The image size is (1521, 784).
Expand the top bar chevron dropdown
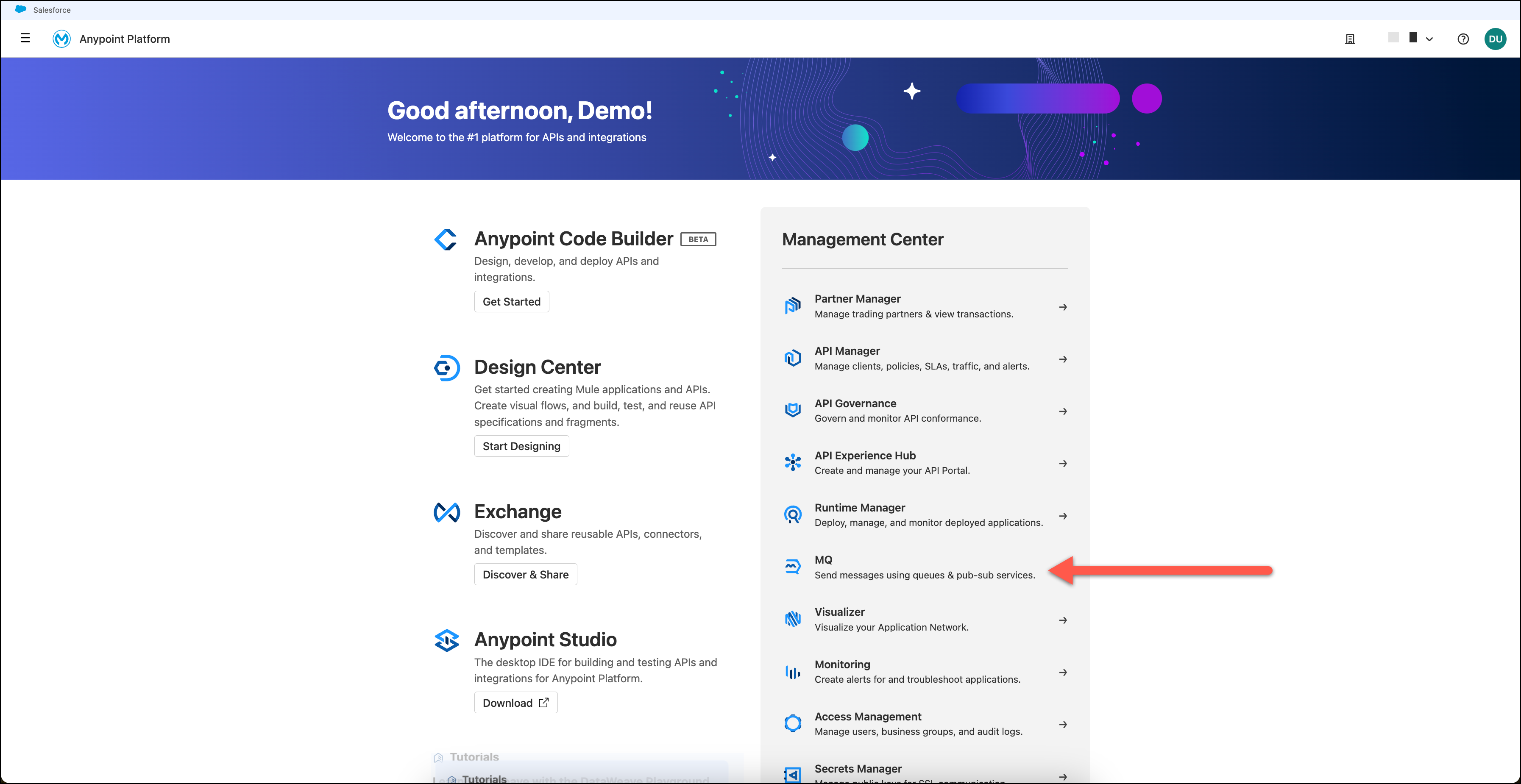coord(1429,39)
